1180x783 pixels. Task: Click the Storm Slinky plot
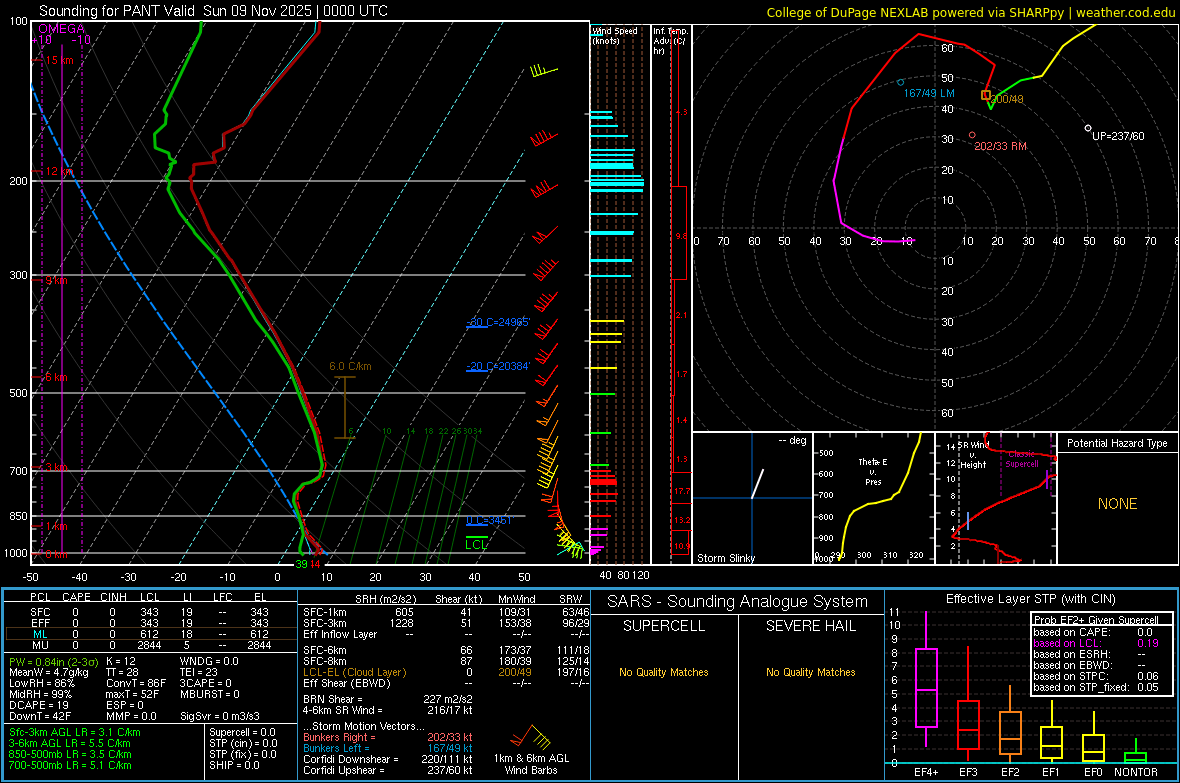pos(752,498)
